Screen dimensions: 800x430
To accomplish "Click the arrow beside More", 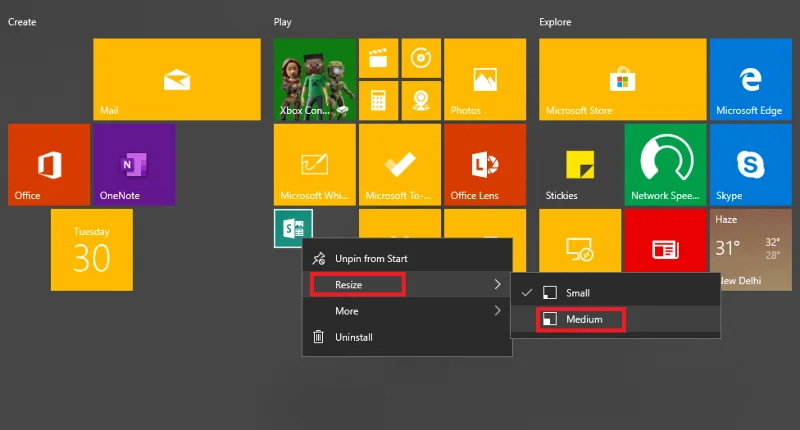I will coord(497,311).
